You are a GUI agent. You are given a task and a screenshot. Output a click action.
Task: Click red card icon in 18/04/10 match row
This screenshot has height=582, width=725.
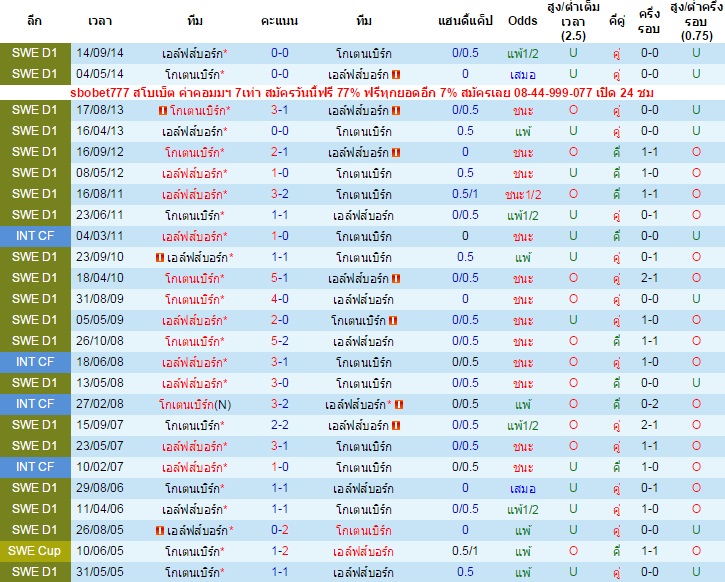pos(396,278)
